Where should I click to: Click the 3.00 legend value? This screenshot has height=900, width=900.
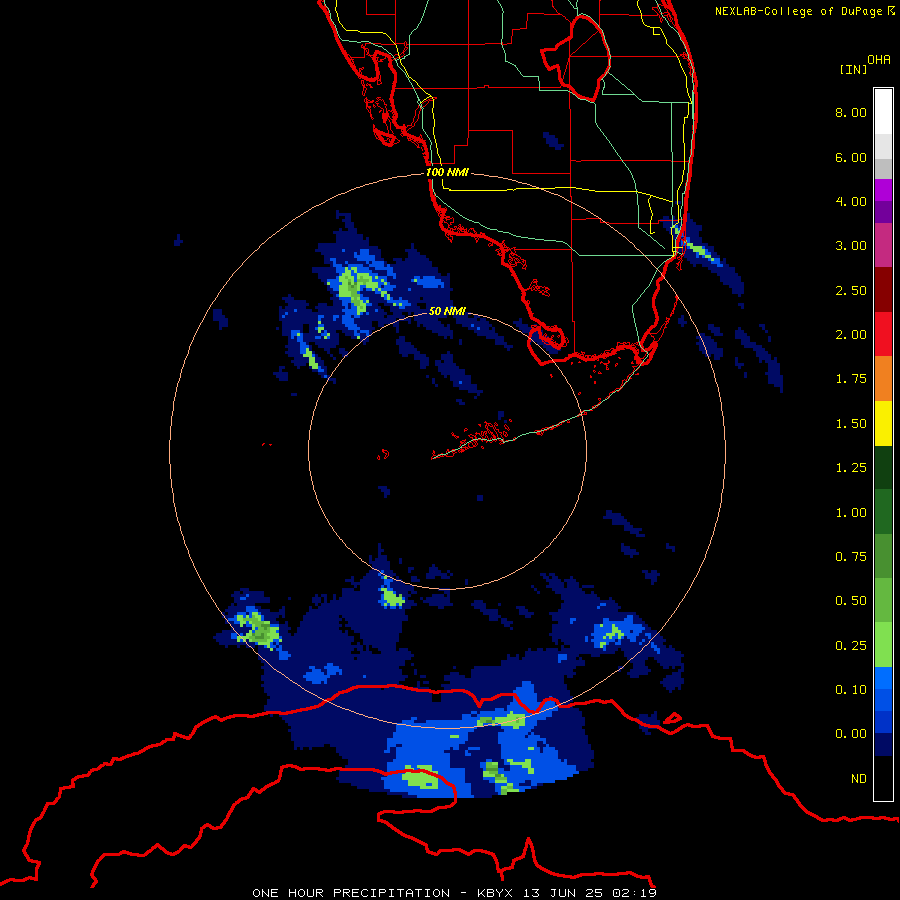click(x=851, y=246)
